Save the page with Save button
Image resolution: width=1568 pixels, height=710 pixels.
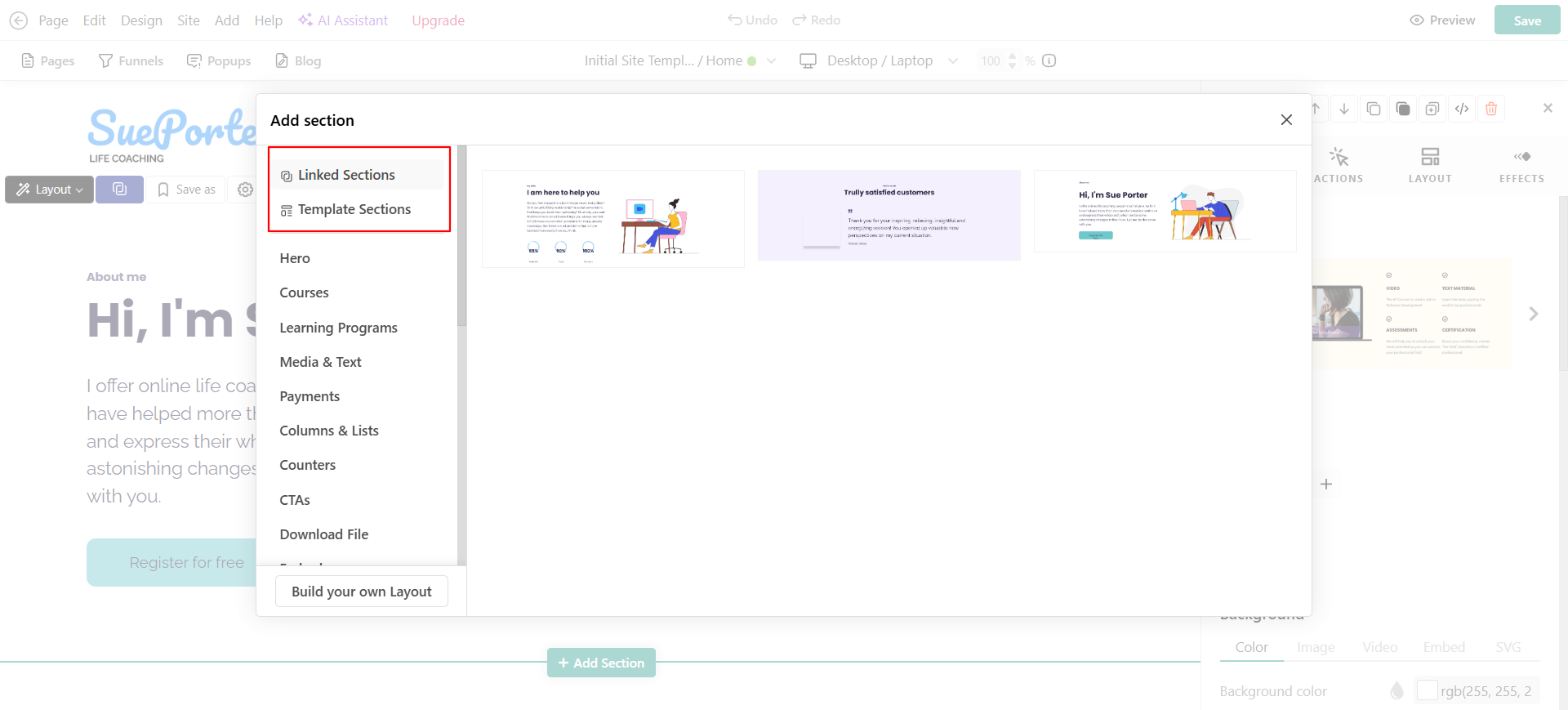click(1527, 20)
